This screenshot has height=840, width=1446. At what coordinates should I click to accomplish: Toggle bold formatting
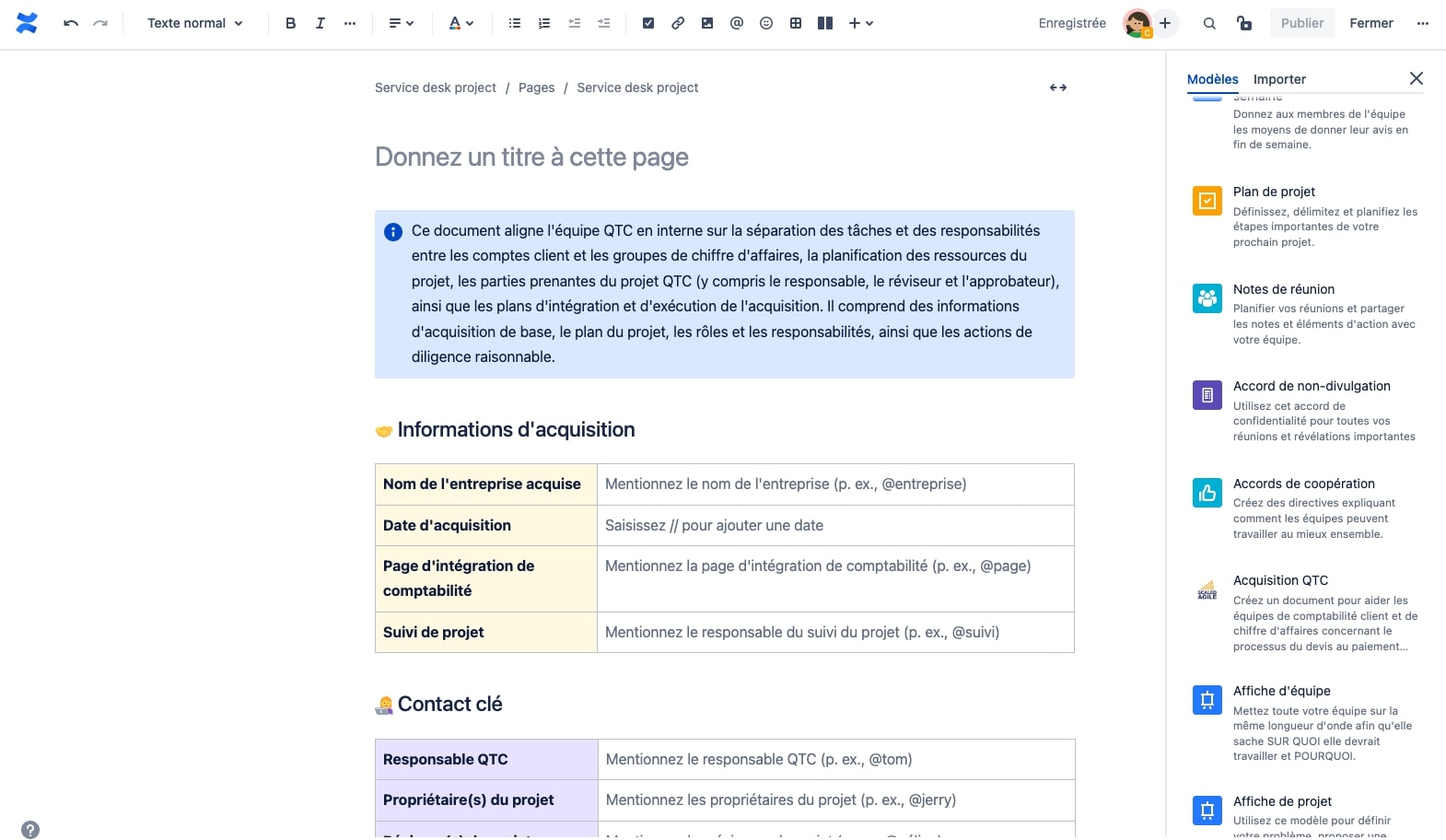coord(291,23)
